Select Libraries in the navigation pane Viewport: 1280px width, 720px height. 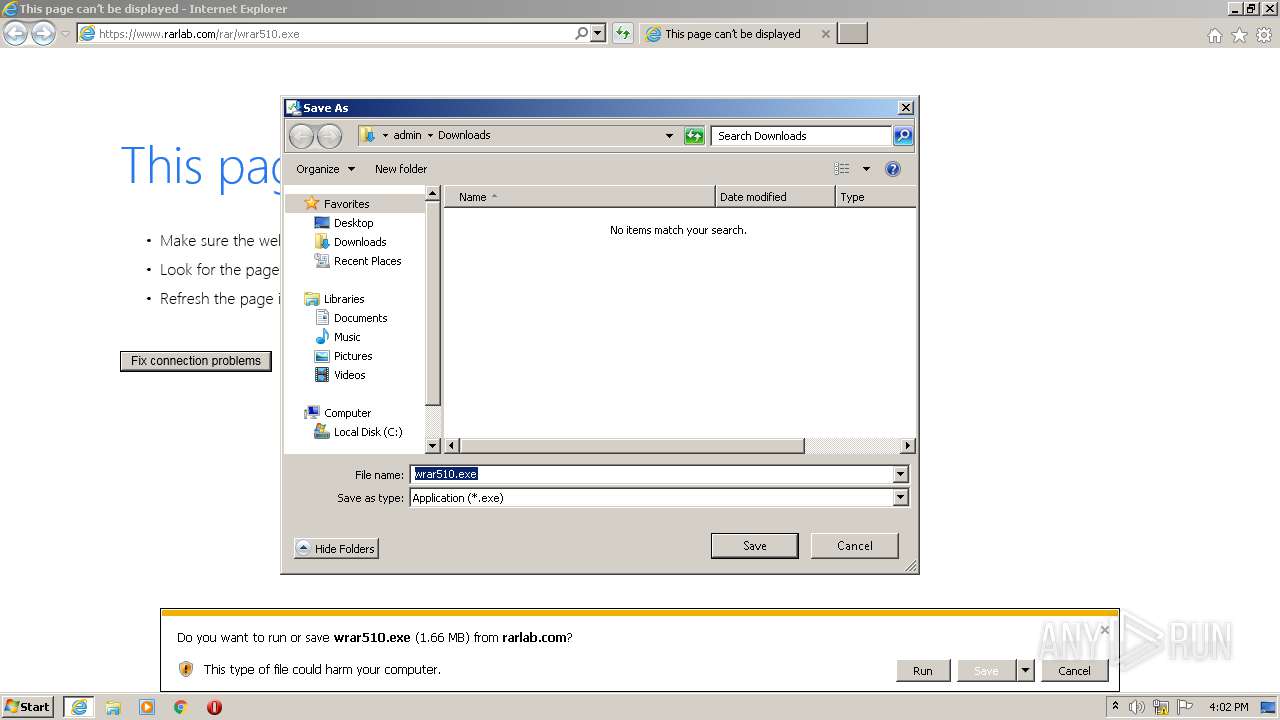click(344, 299)
